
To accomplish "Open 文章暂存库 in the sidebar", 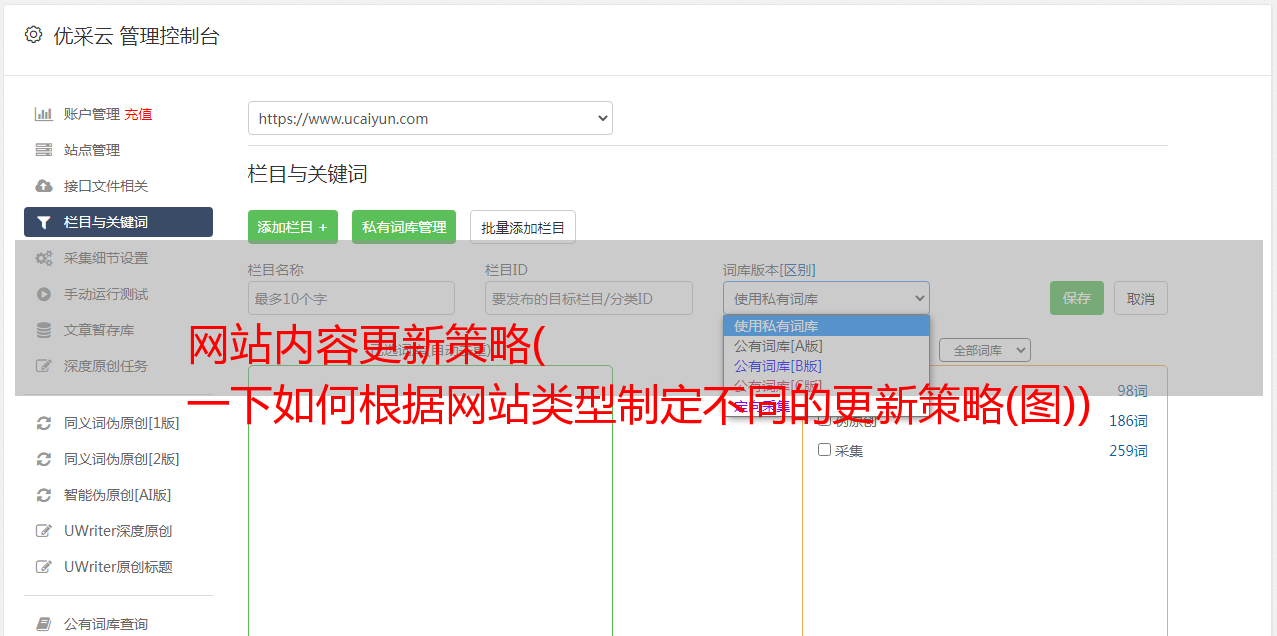I will coord(99,330).
